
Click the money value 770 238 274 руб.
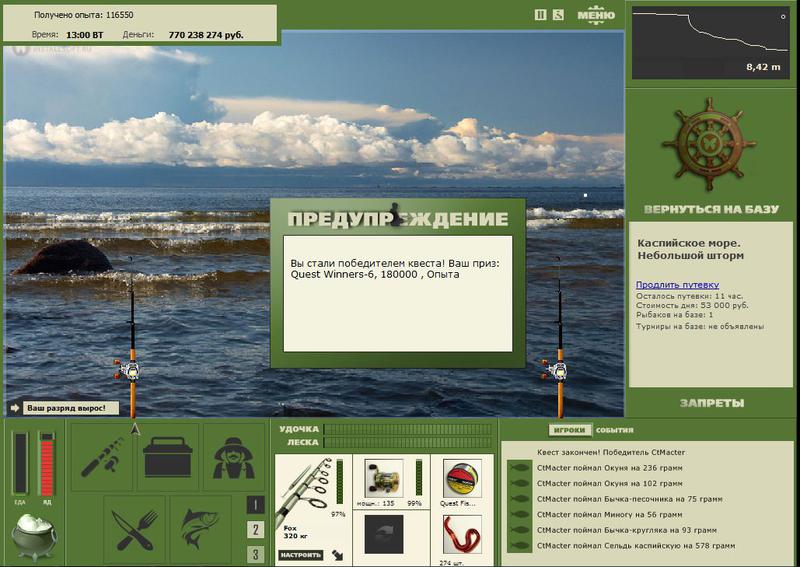206,35
